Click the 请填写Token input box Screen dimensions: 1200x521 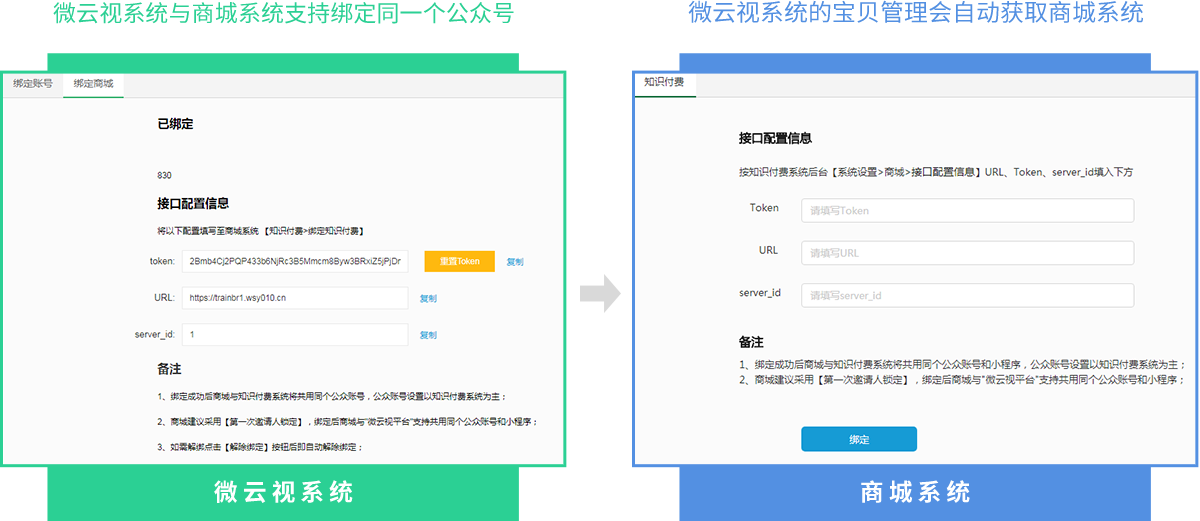[966, 210]
